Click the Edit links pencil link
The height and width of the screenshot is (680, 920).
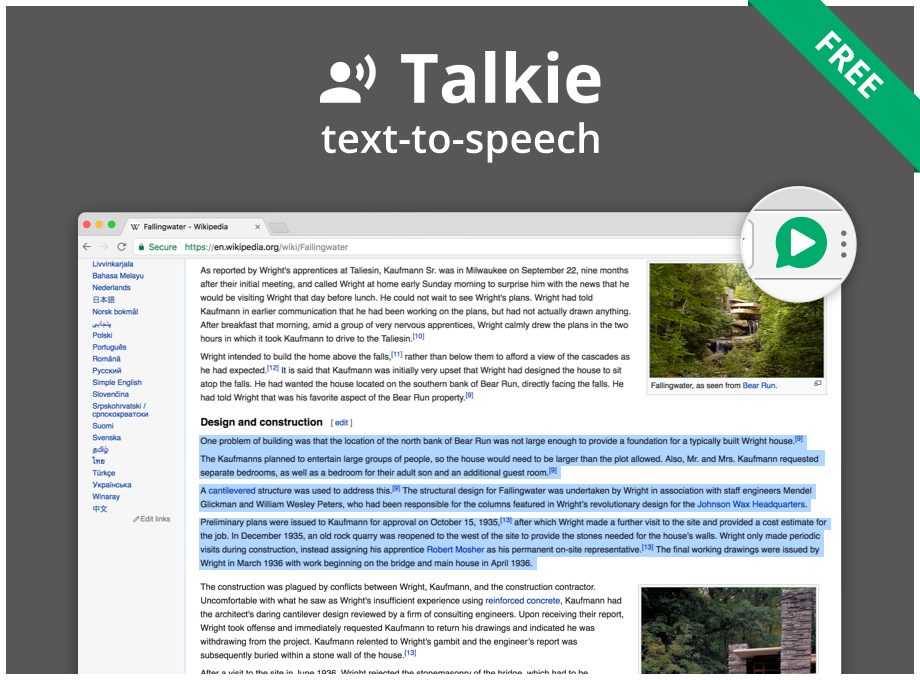(152, 519)
